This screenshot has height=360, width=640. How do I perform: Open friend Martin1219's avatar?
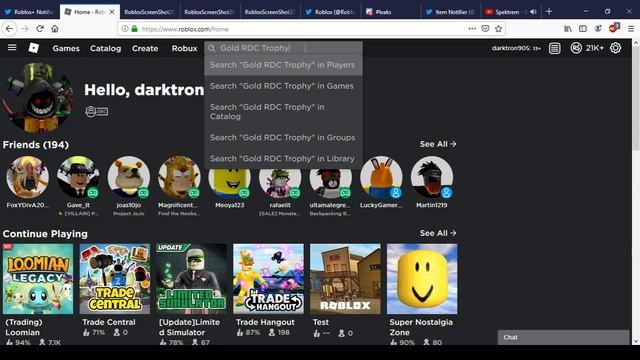click(x=432, y=177)
